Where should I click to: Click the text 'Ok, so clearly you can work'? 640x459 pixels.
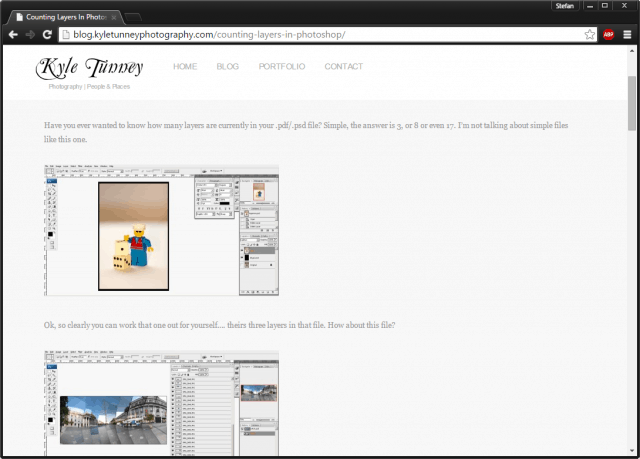click(x=219, y=325)
